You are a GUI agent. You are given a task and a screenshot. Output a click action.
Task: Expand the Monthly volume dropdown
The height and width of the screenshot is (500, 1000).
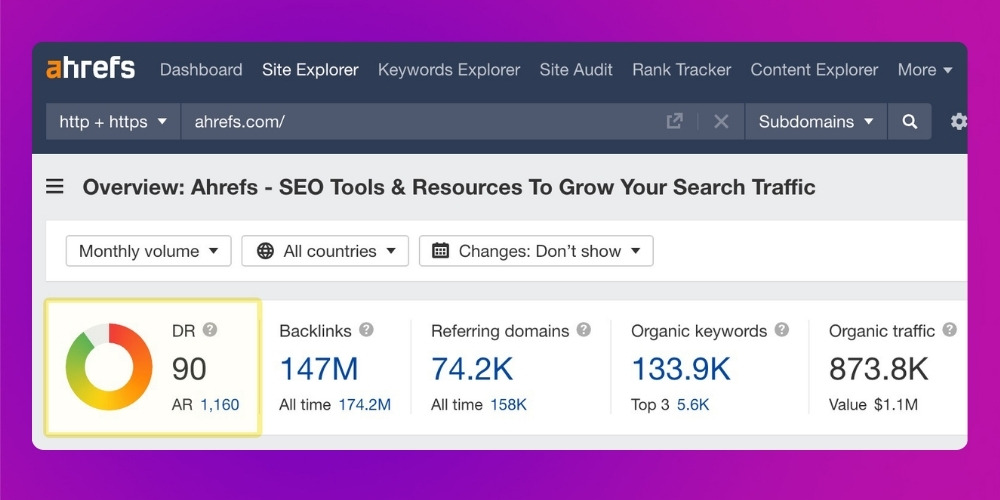(x=149, y=251)
